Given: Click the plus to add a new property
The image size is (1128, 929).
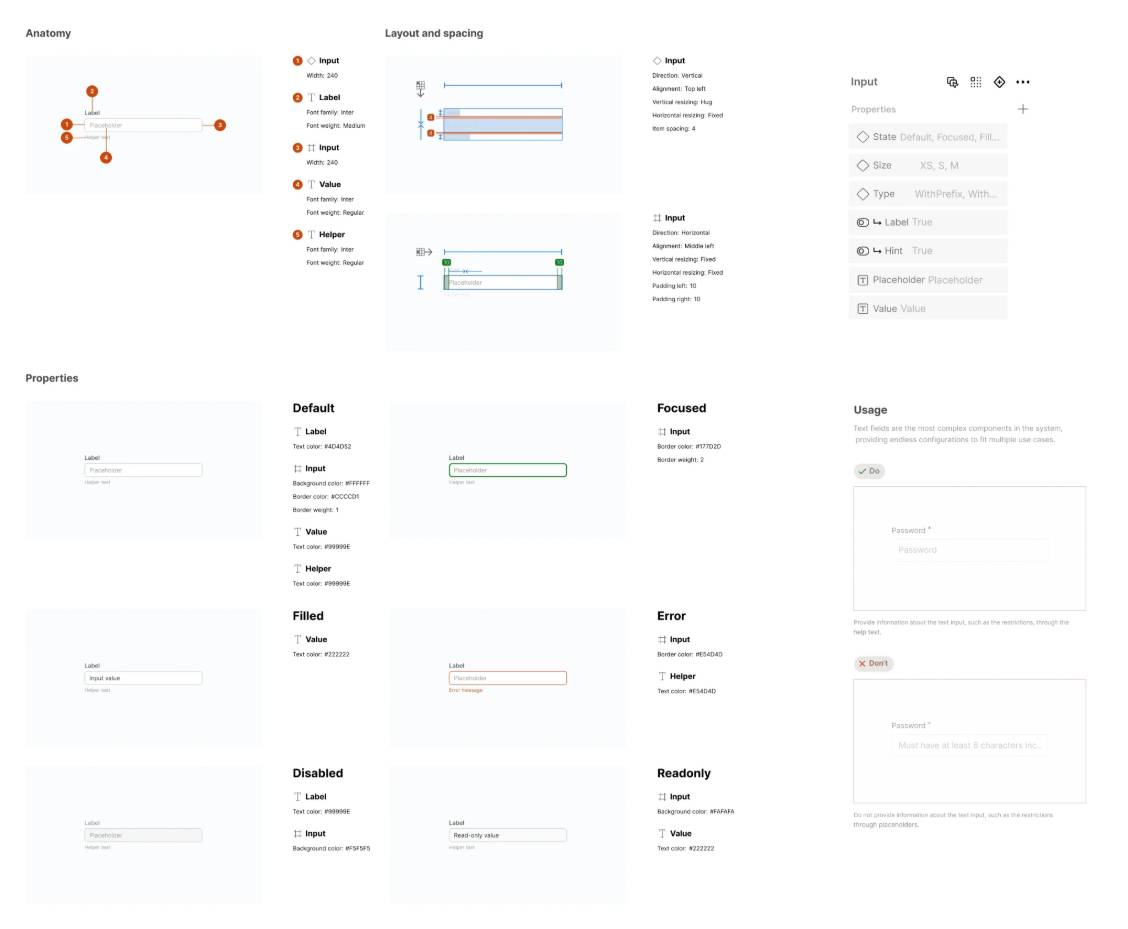Looking at the screenshot, I should pyautogui.click(x=1023, y=109).
